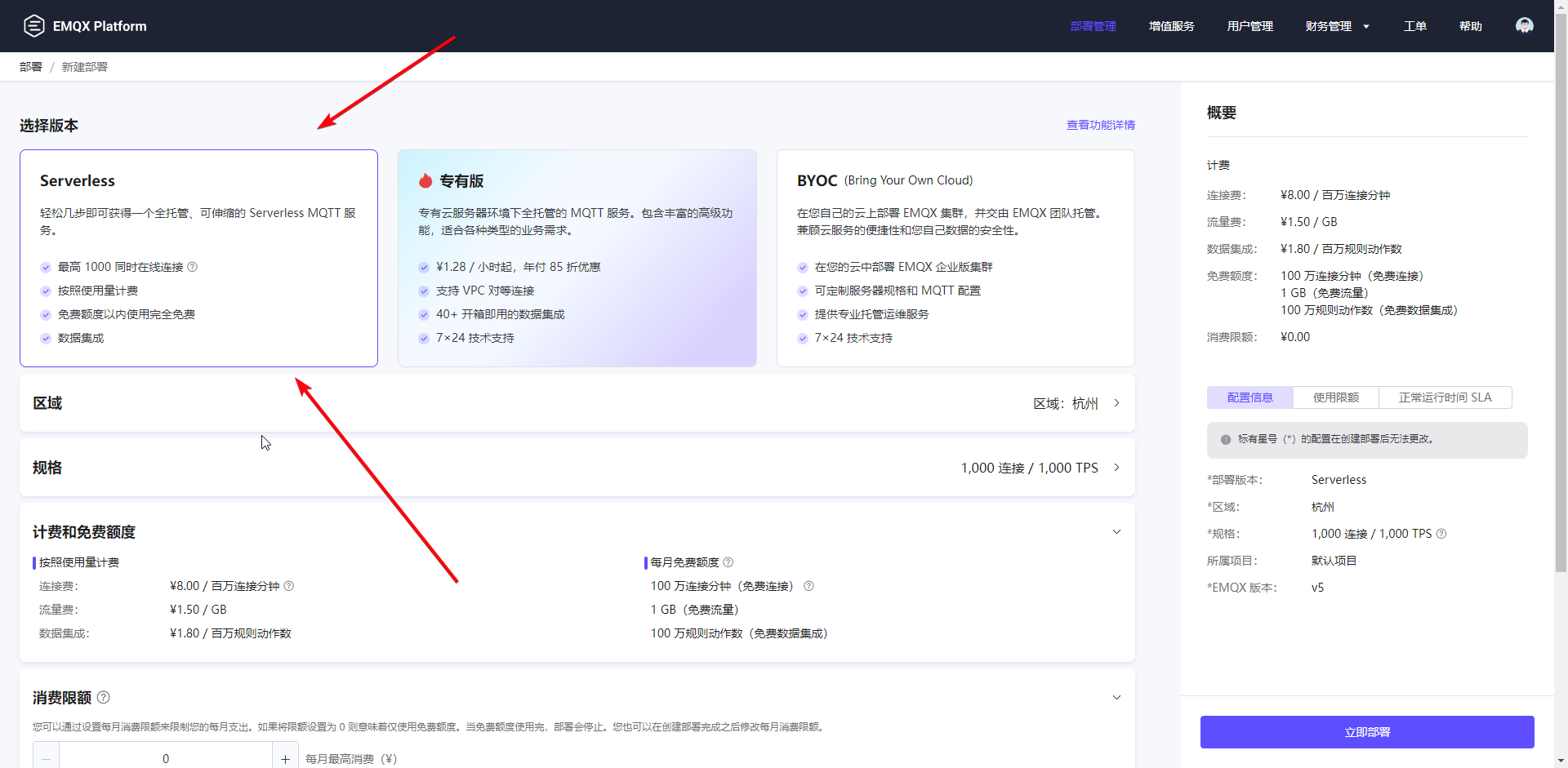Viewport: 1568px width, 768px height.
Task: Click the EMQX Platform logo
Action: coord(84,26)
